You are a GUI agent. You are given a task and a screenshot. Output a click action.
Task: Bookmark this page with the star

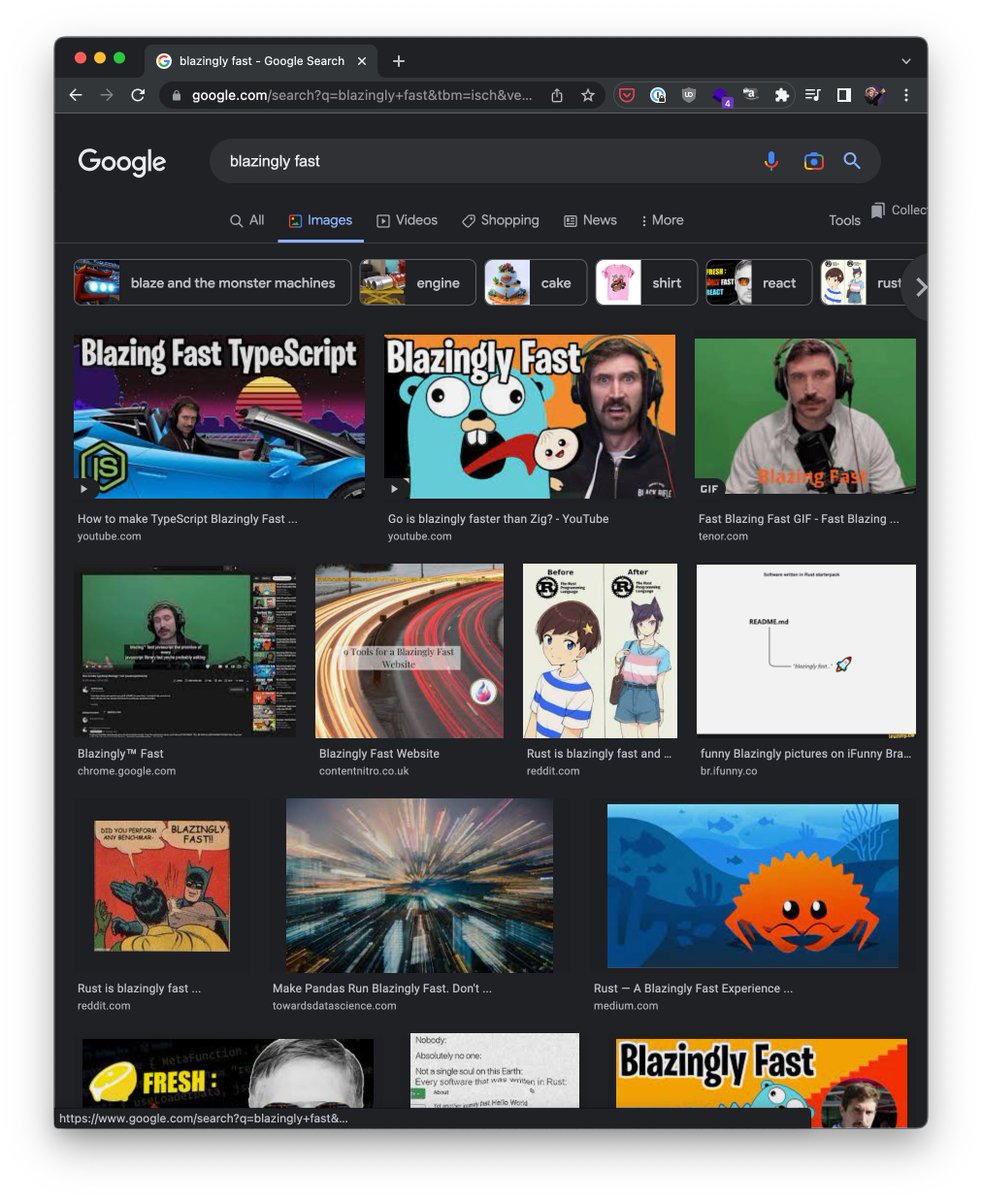[x=588, y=95]
